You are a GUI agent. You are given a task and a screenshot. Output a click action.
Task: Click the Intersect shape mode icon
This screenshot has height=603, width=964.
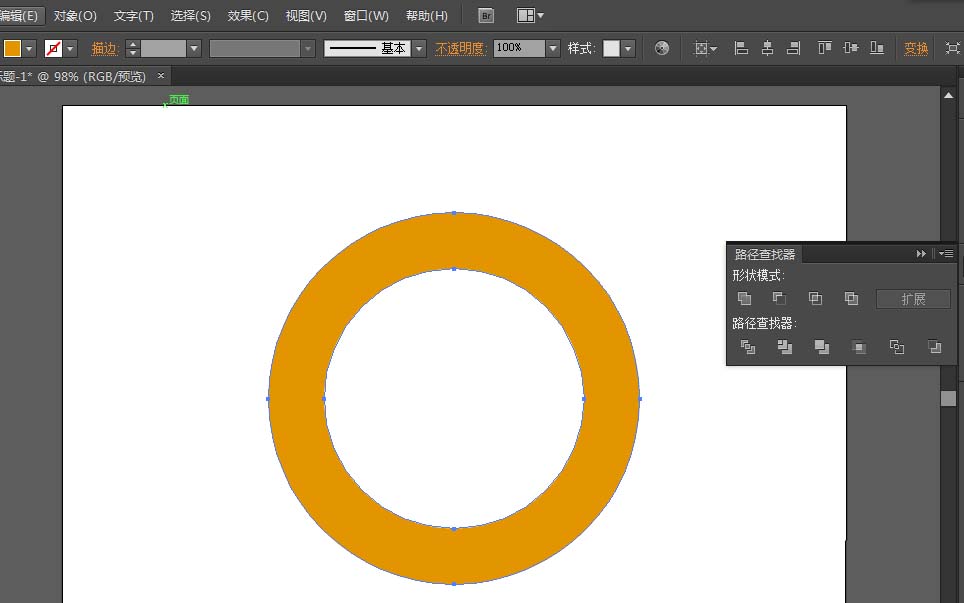tap(817, 299)
